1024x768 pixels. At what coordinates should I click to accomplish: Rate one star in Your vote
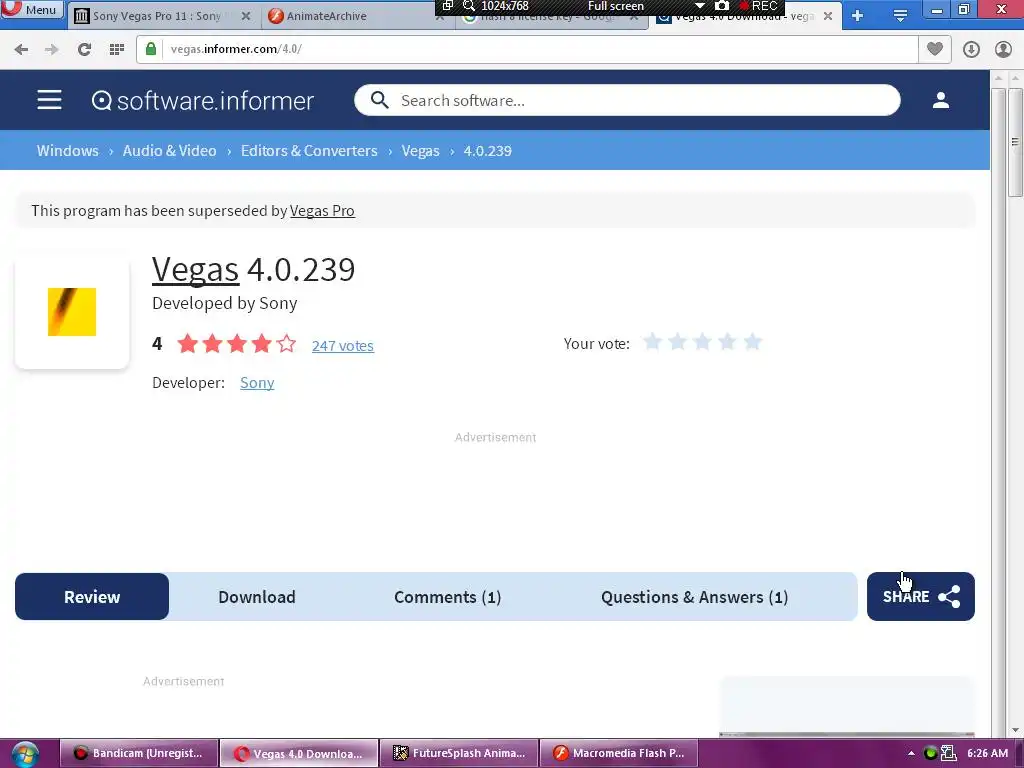click(652, 342)
